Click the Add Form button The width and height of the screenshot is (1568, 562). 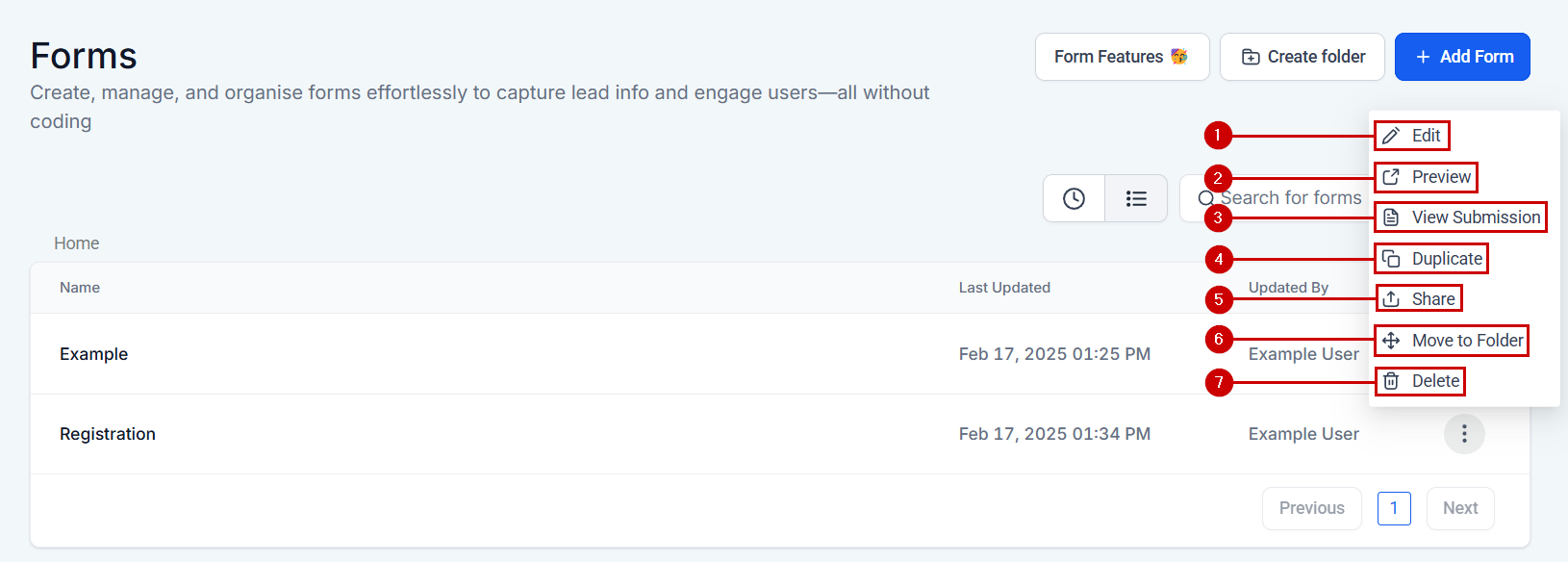pos(1462,57)
